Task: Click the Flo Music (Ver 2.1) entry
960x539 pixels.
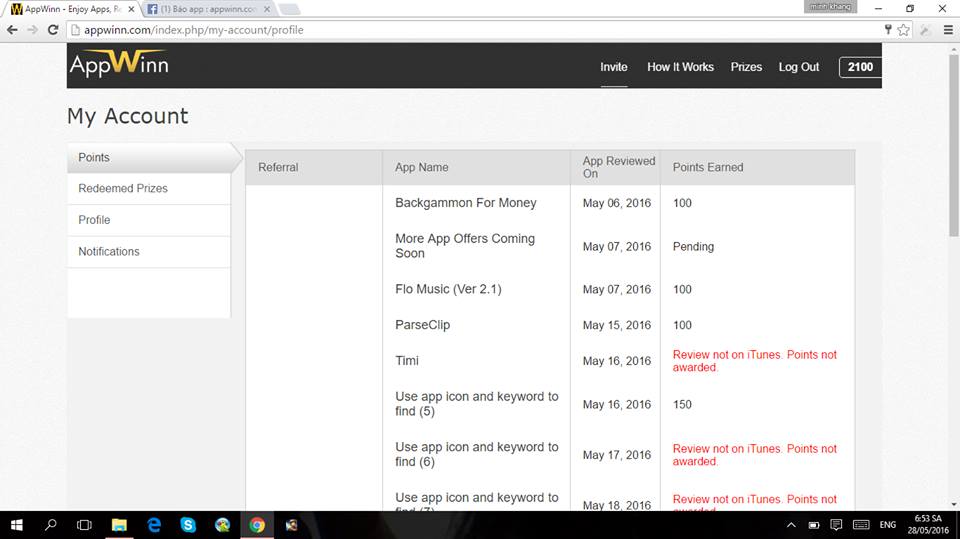Action: [448, 289]
